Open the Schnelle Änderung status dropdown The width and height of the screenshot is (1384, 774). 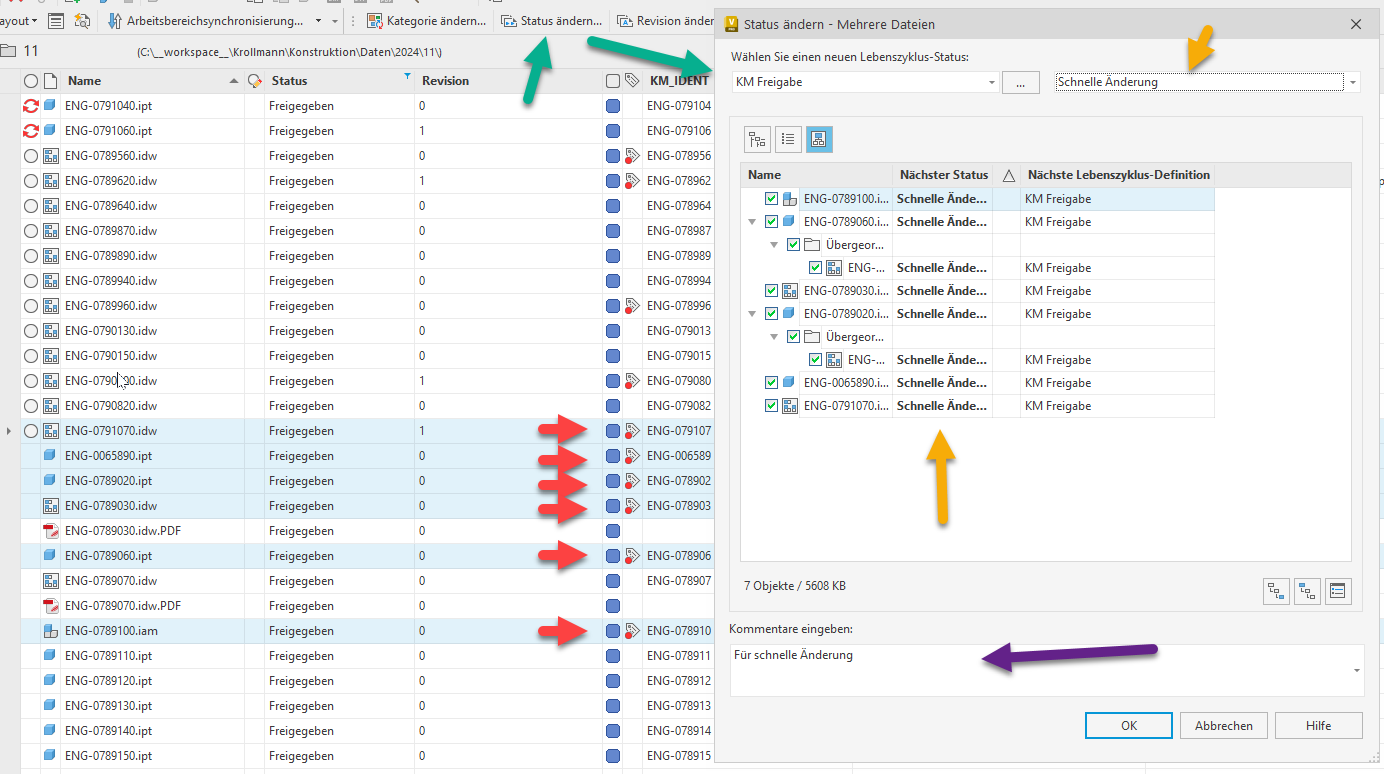pos(1353,83)
